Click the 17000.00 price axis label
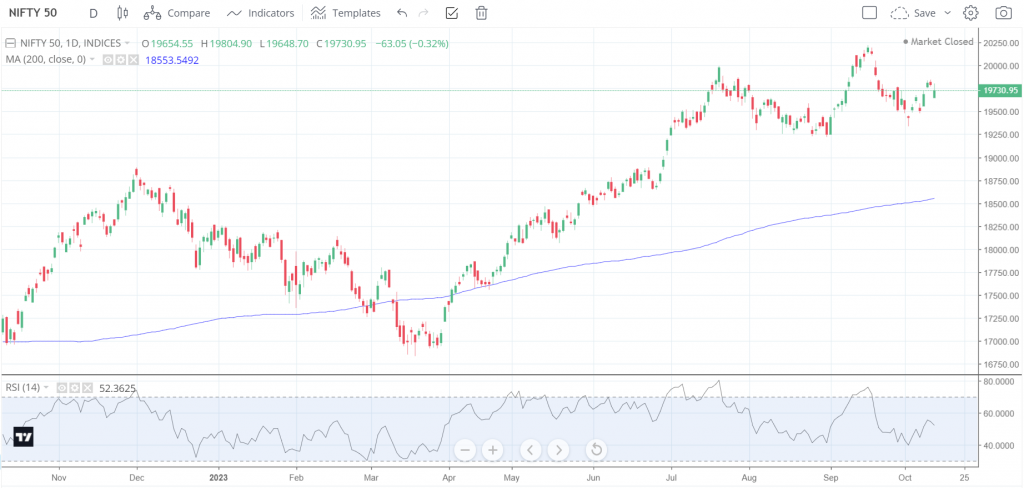Viewport: 1024px width, 488px height. 1000,342
